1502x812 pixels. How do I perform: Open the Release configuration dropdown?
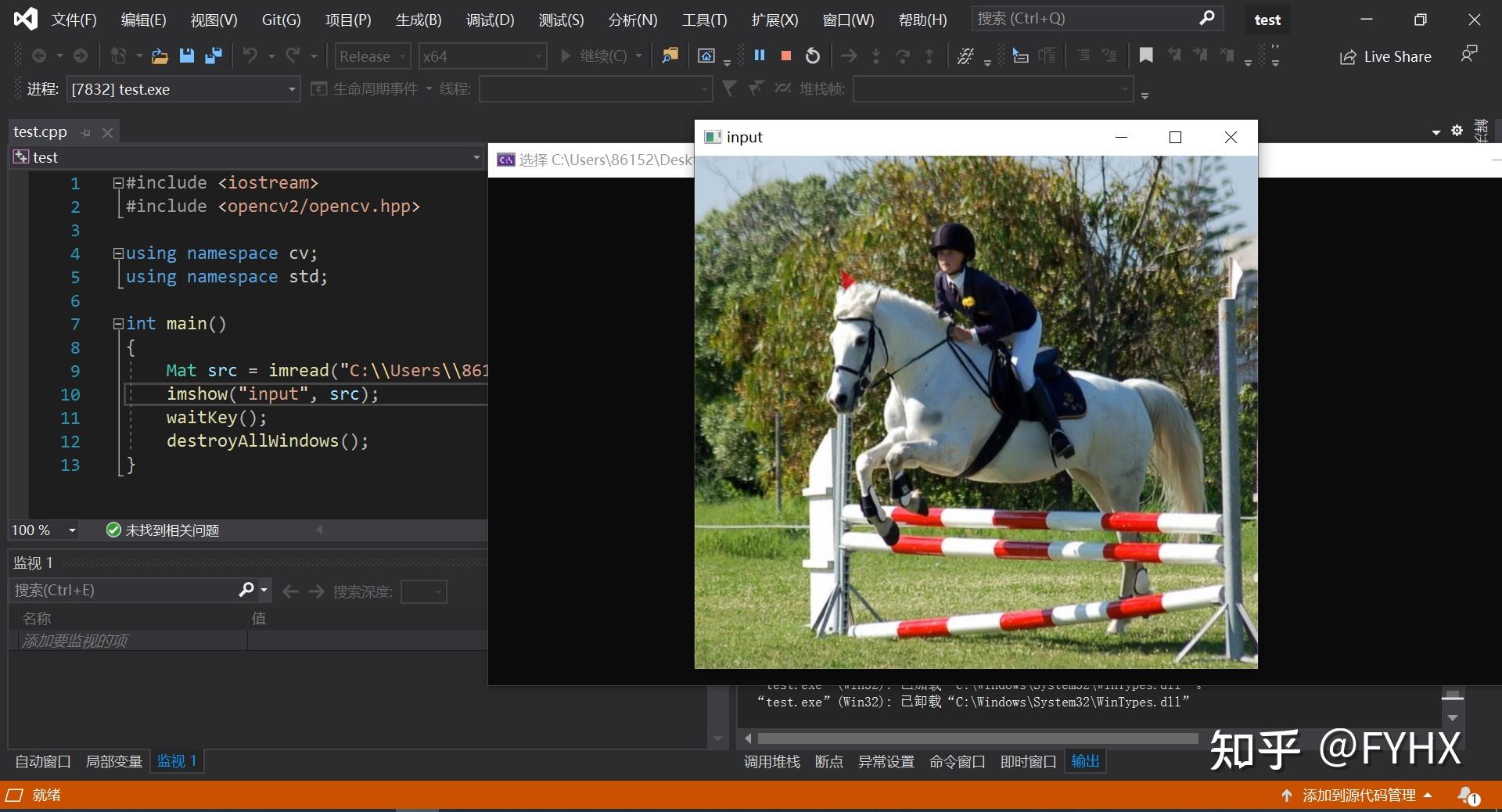click(372, 56)
